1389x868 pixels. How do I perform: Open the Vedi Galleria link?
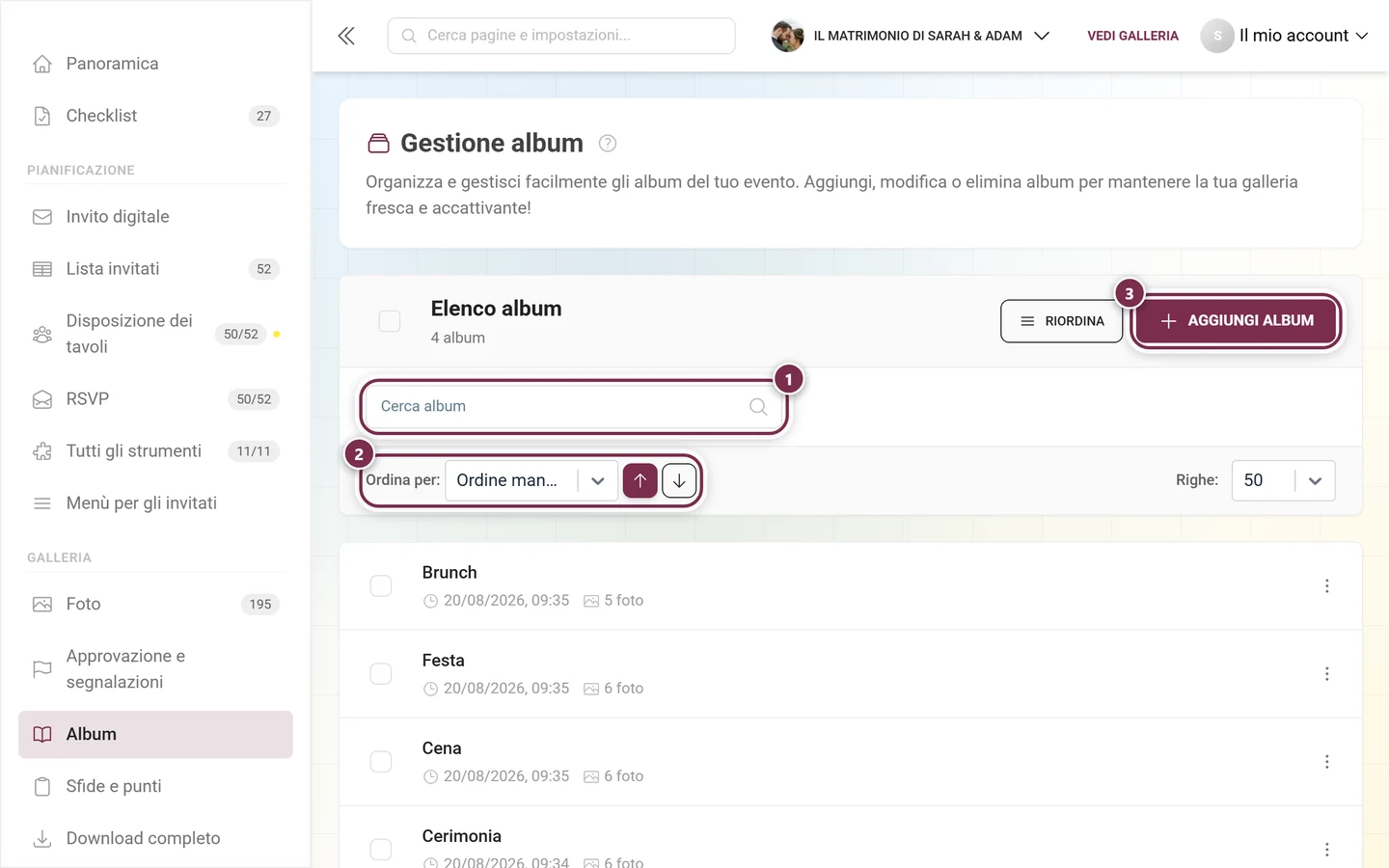[1132, 36]
